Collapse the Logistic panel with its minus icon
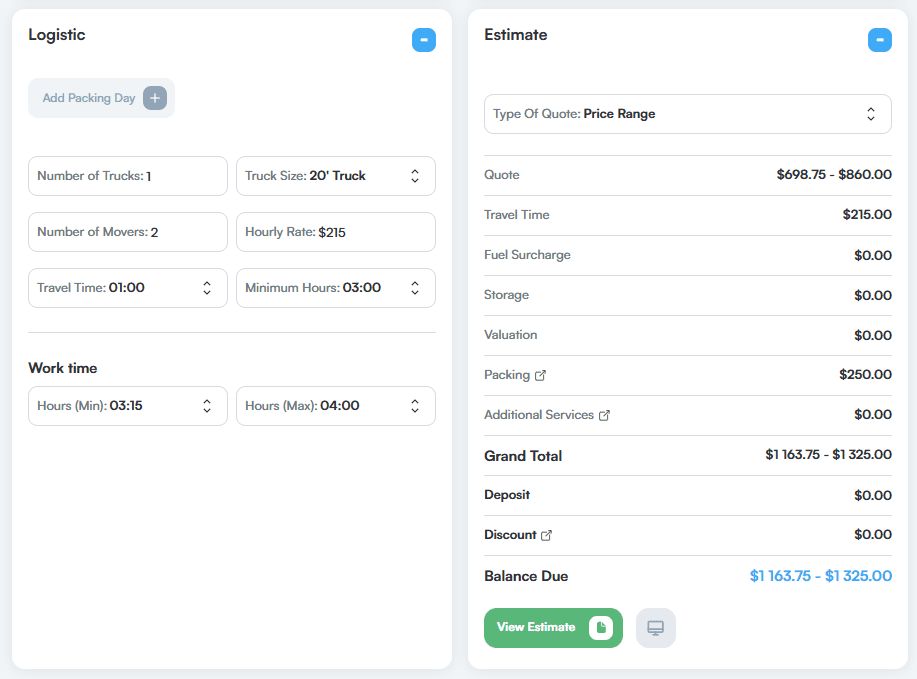917x679 pixels. (424, 40)
